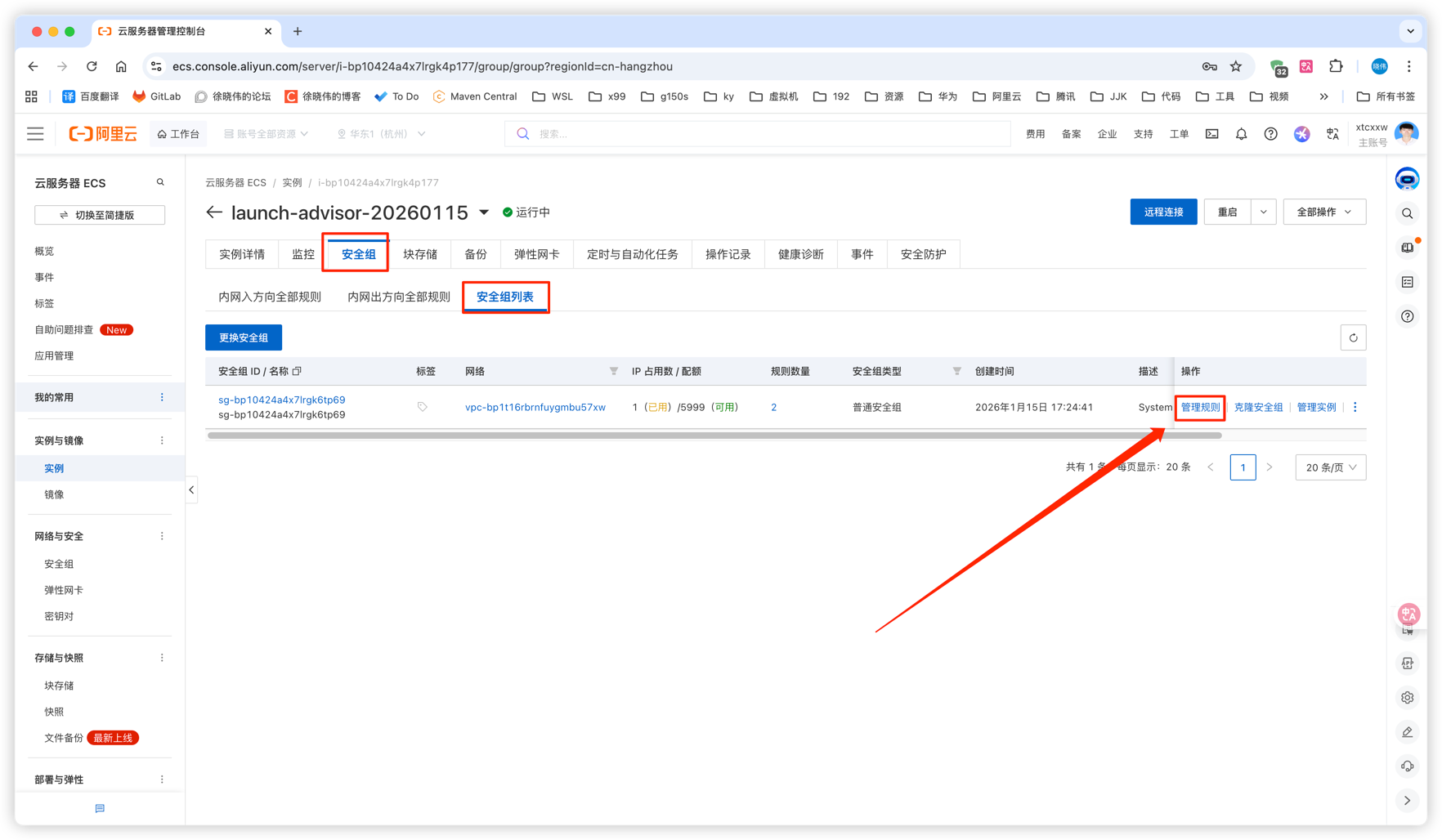Click the horizontal scrollbar under the table

[x=714, y=436]
